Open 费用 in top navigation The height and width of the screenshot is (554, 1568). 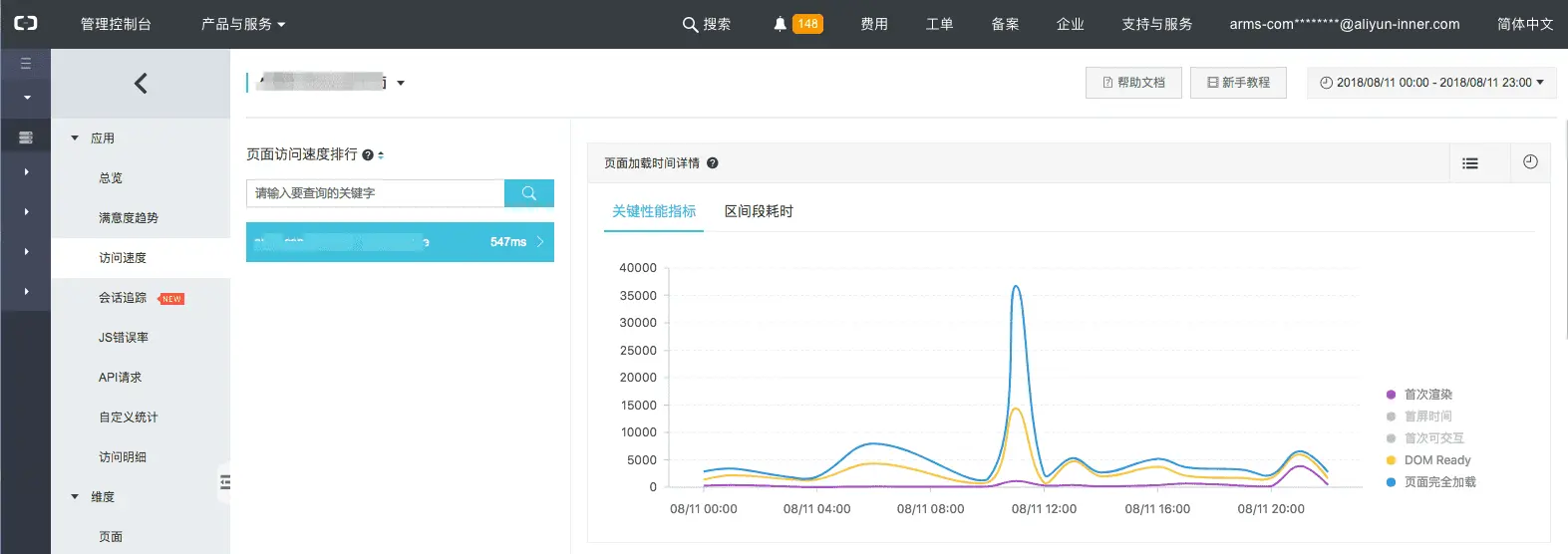874,24
